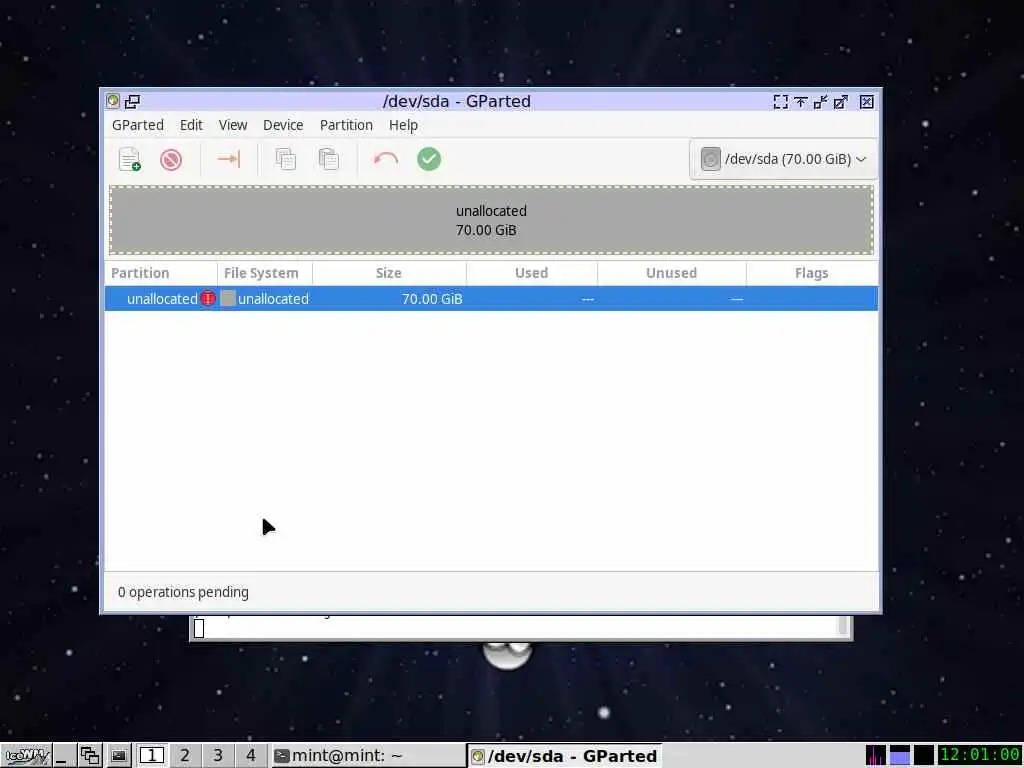Click the terminal window scrollbar behind GParted
The width and height of the screenshot is (1024, 768).
[x=842, y=626]
